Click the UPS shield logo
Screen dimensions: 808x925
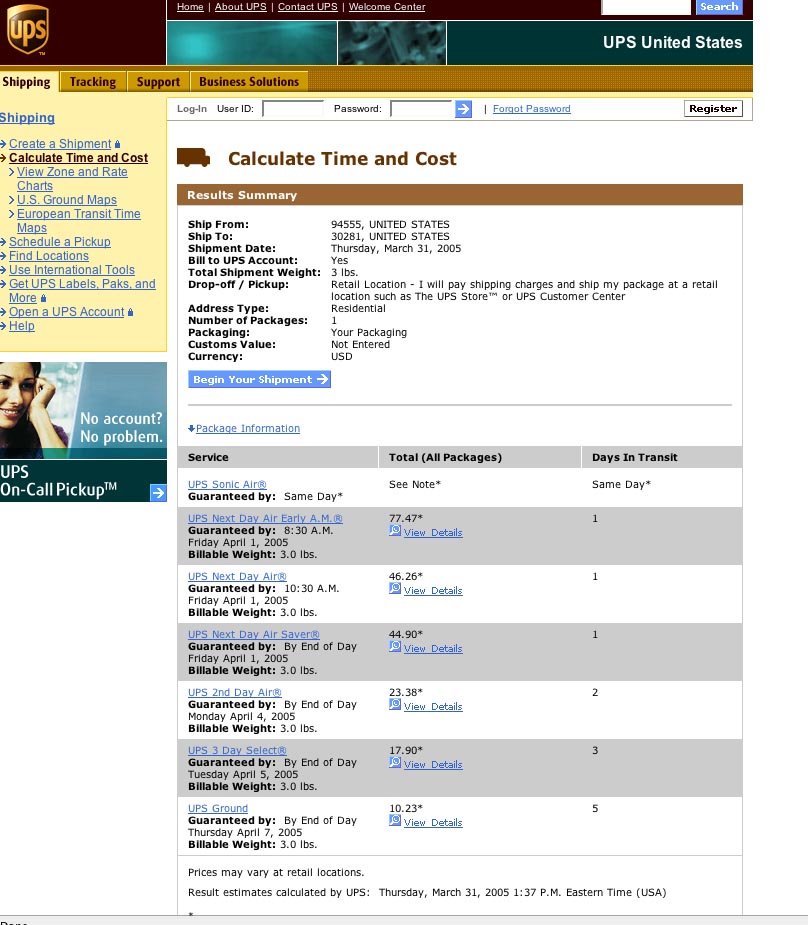click(27, 29)
